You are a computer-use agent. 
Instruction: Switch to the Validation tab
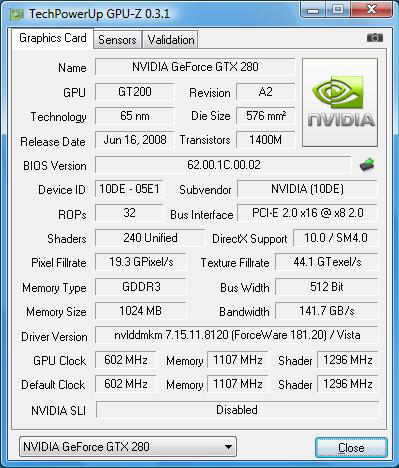pos(171,40)
